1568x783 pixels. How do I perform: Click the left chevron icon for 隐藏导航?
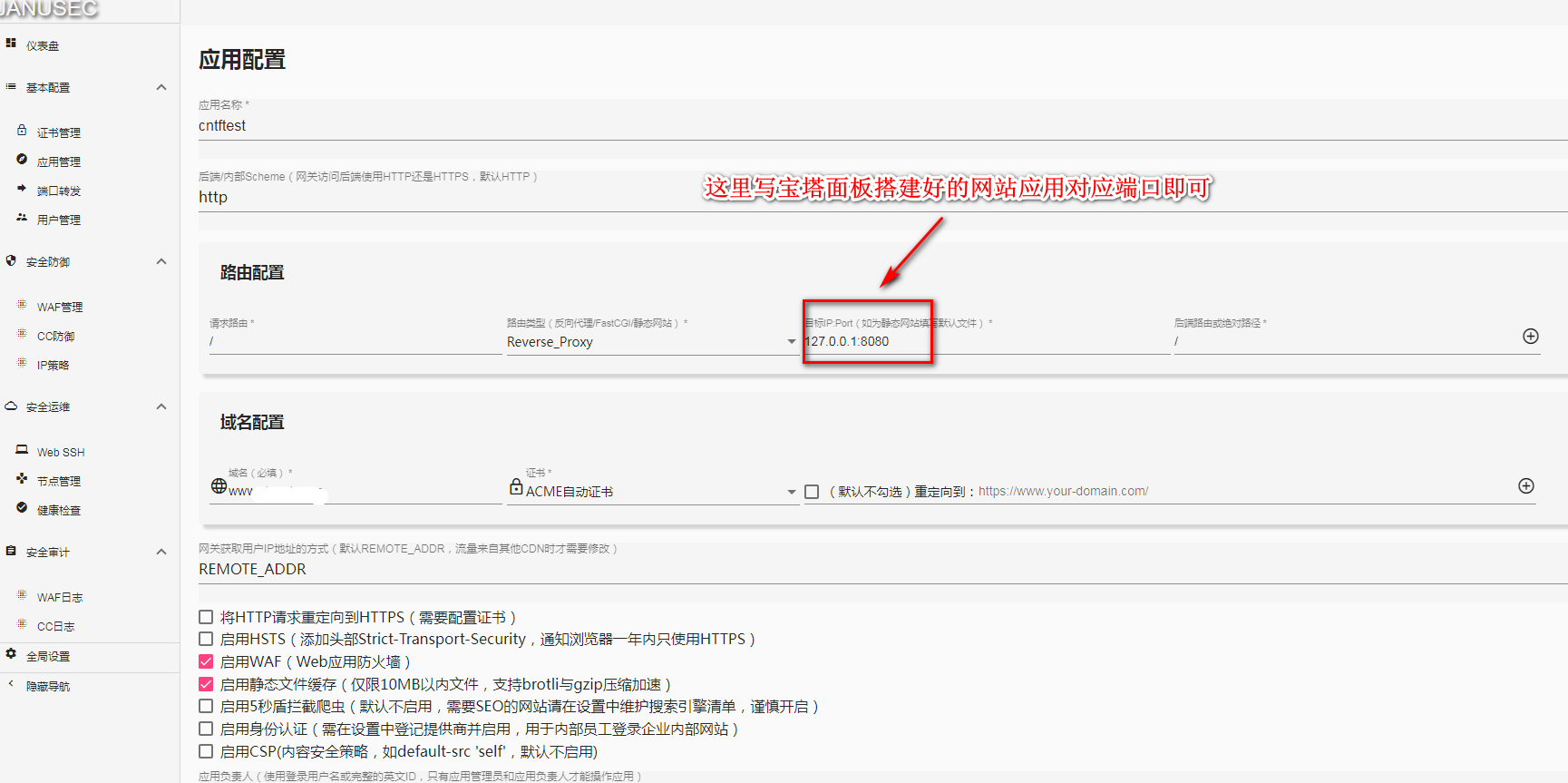click(11, 684)
